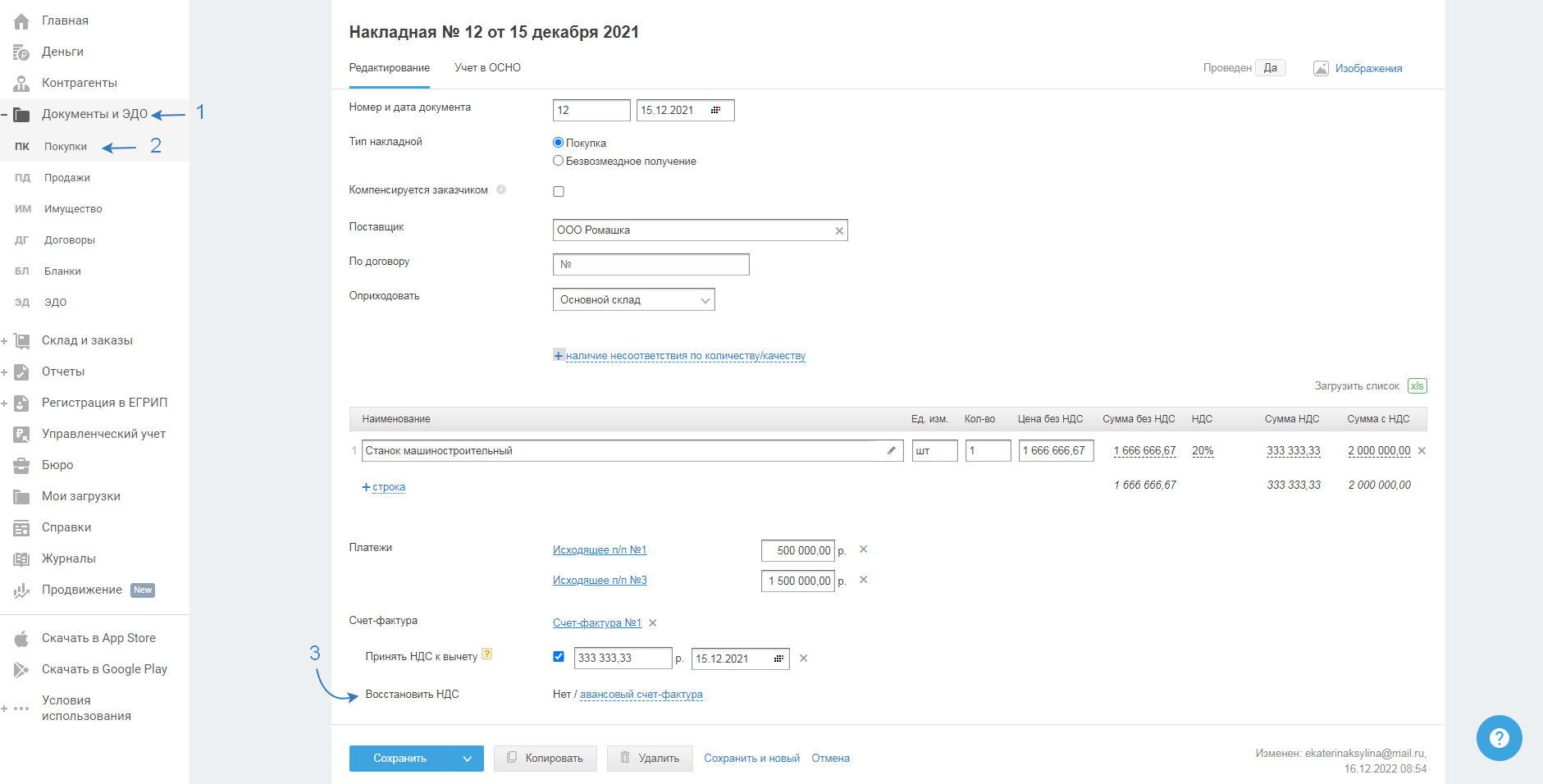This screenshot has height=784, width=1543.
Task: Uncheck the Принять НДС к вычету checkbox
Action: [559, 656]
